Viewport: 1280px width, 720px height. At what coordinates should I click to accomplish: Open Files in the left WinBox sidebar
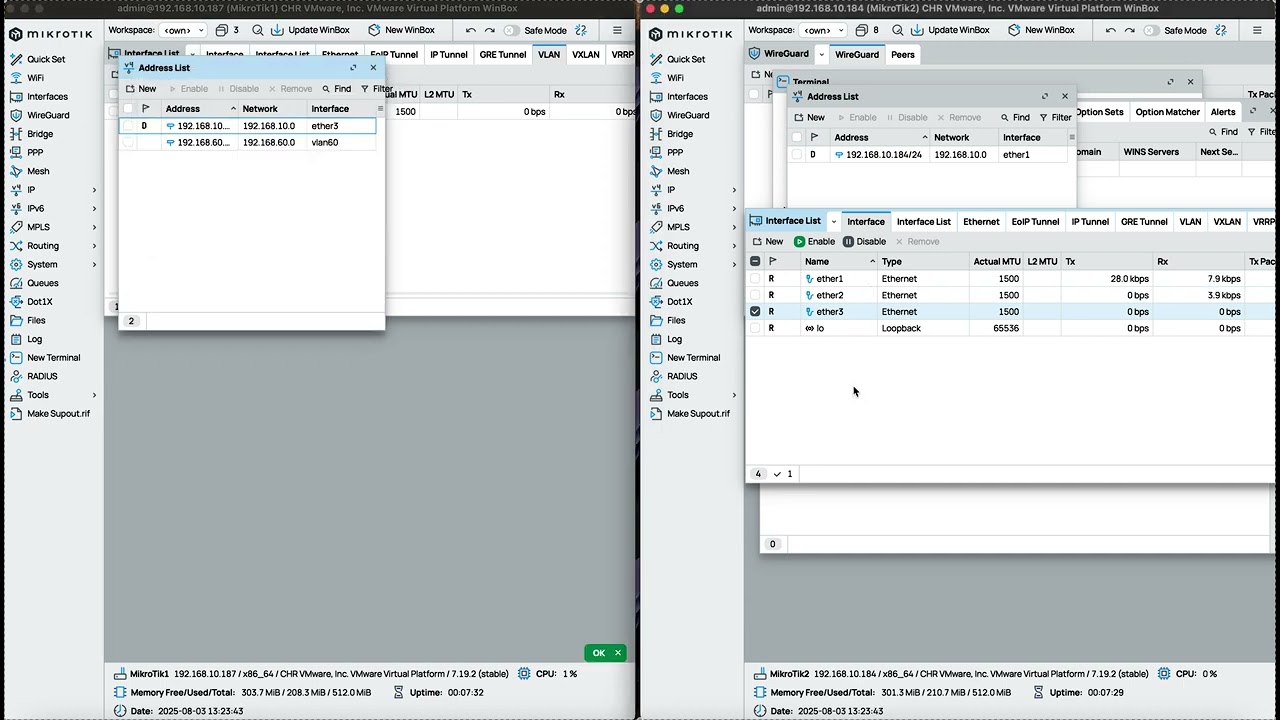pyautogui.click(x=36, y=320)
